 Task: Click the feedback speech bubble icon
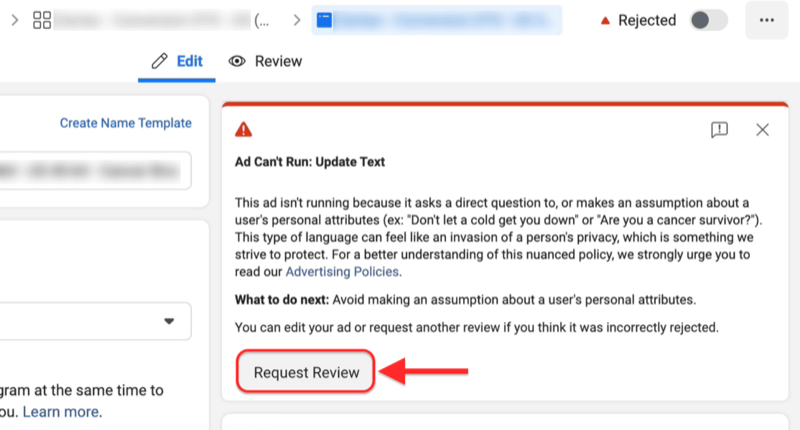pyautogui.click(x=719, y=130)
